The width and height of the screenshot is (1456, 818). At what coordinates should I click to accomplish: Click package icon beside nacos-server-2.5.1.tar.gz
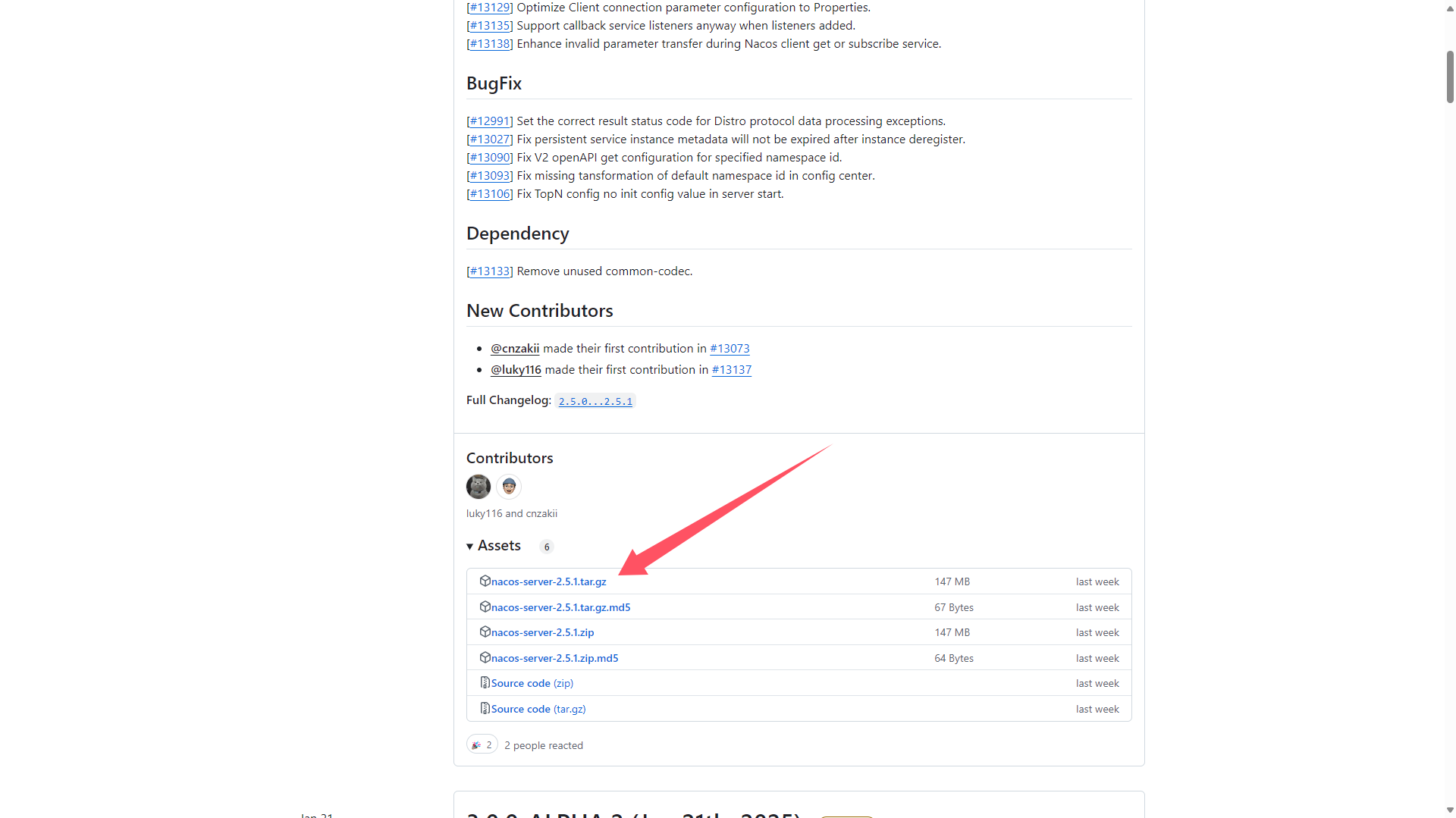click(485, 581)
